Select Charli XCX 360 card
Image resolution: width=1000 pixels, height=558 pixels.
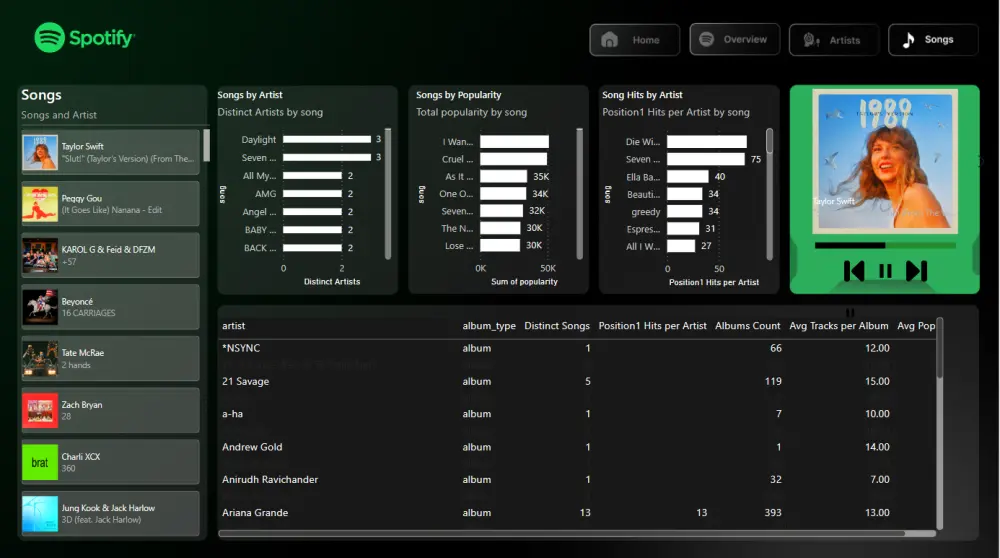[111, 462]
